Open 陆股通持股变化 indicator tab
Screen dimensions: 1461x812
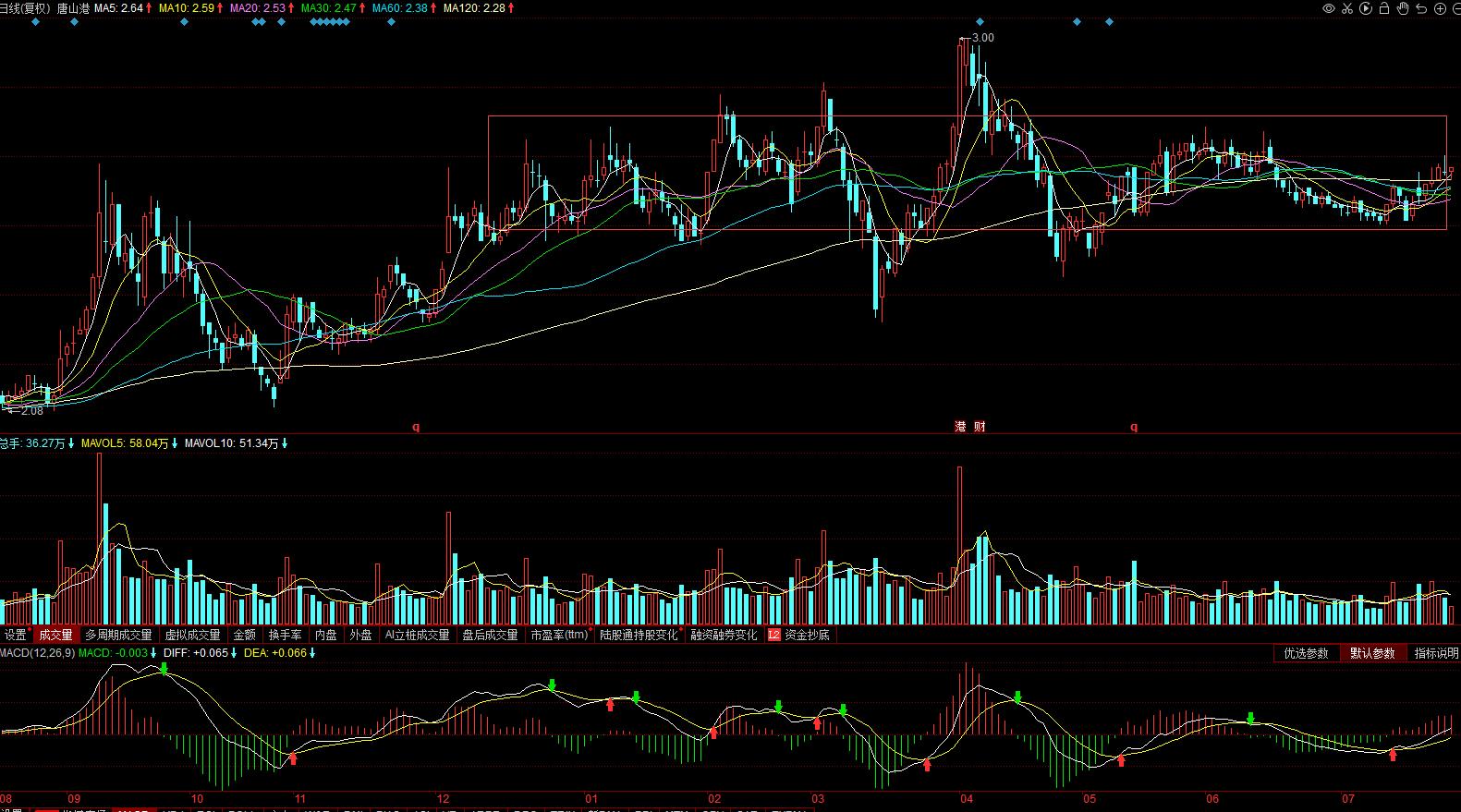tap(639, 635)
